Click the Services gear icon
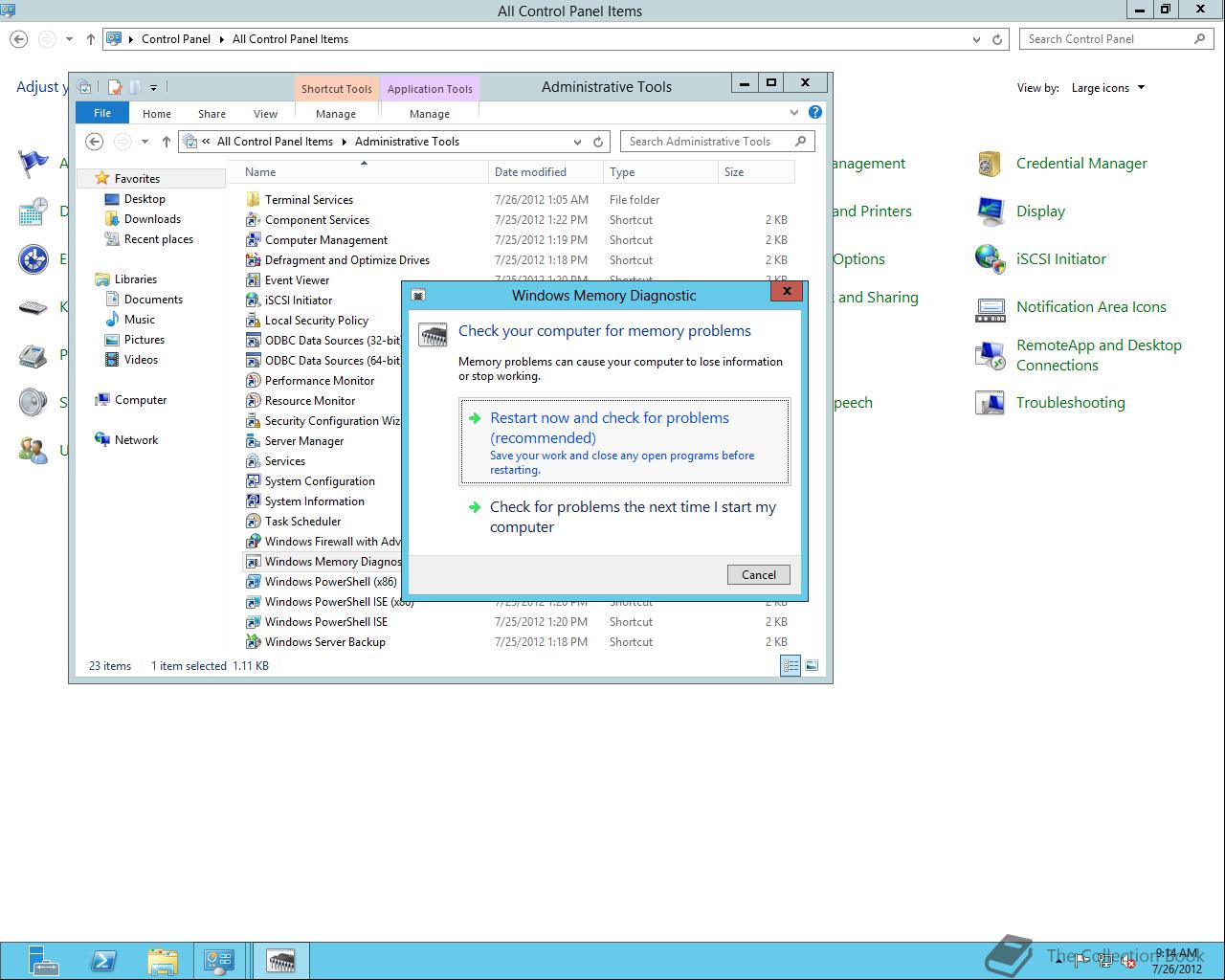1225x980 pixels. [x=253, y=460]
